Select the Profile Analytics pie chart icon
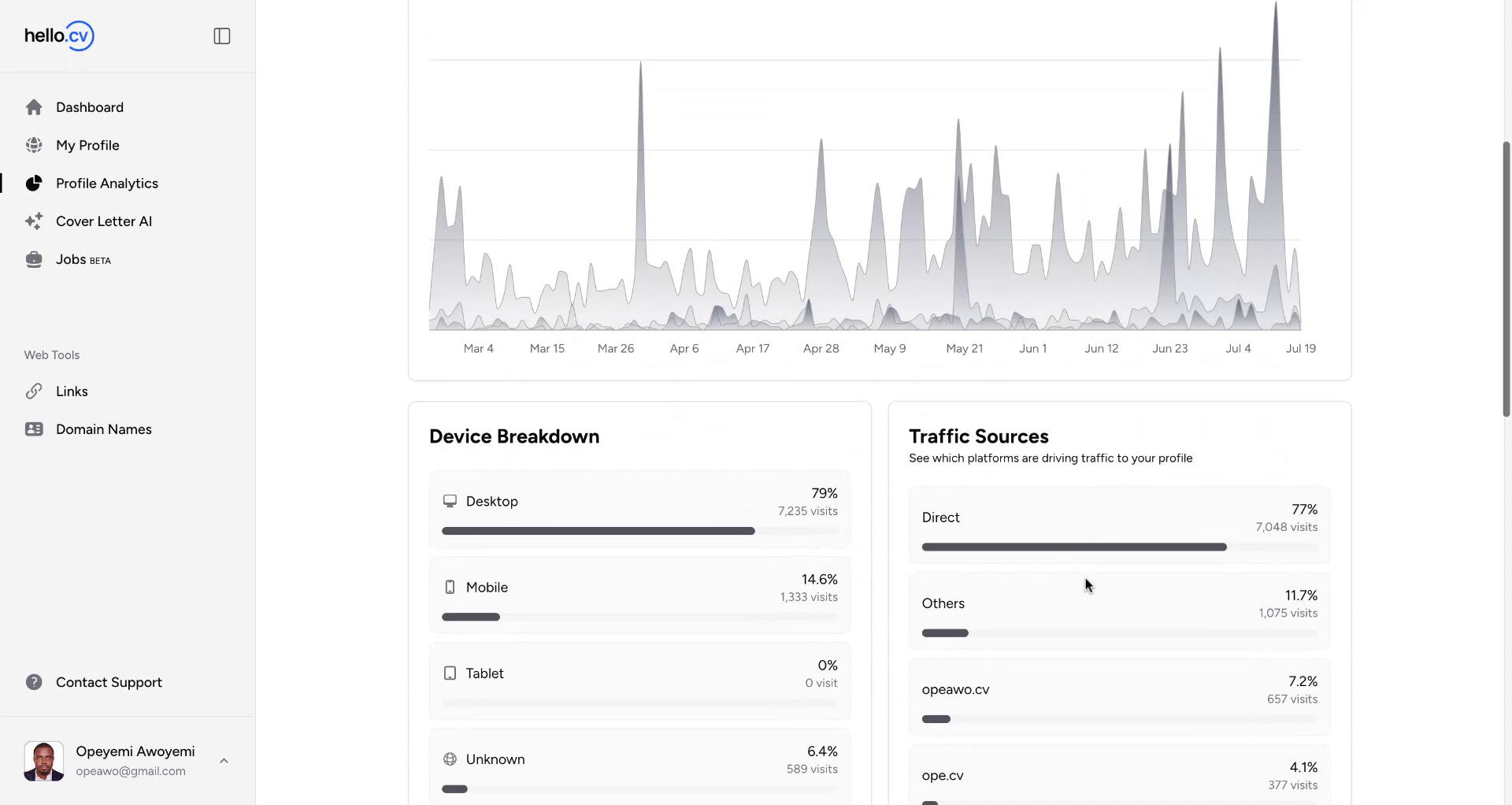Screen dimensions: 1512x805 (34, 183)
